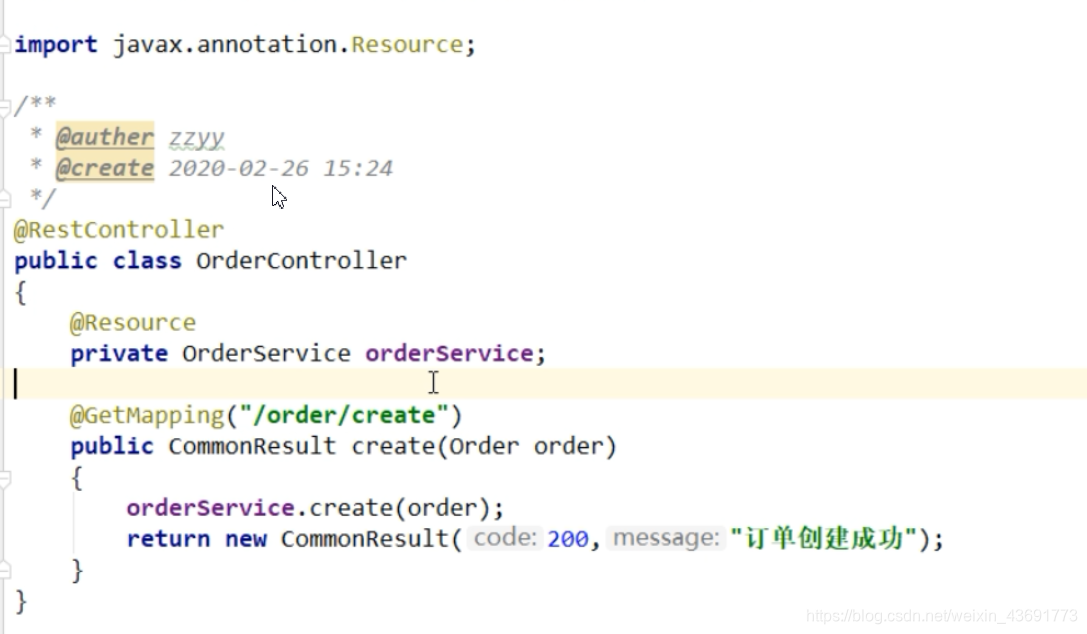Image resolution: width=1087 pixels, height=634 pixels.
Task: Click orderService in the create call line
Action: 210,509
